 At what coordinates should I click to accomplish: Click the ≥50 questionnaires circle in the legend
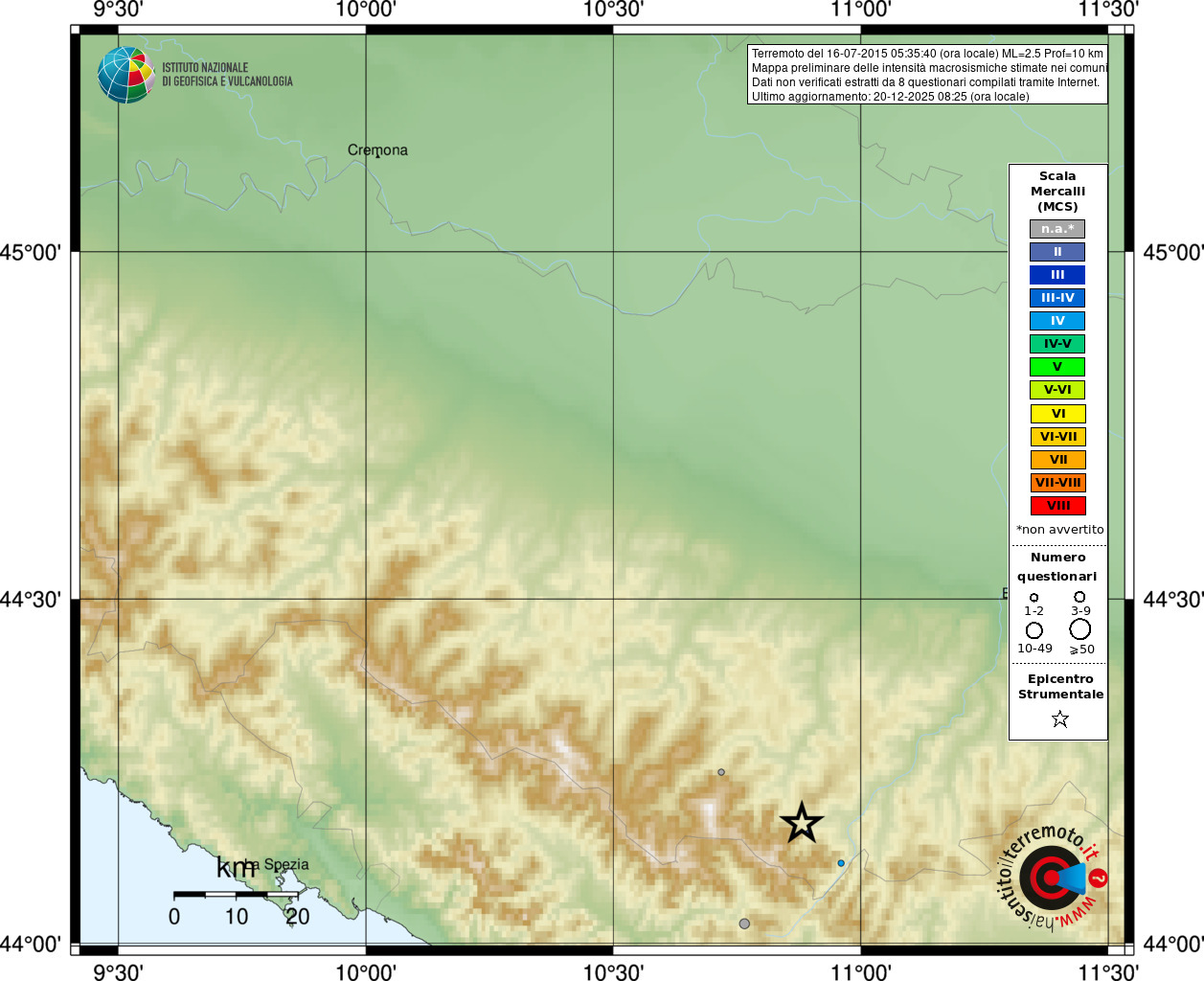(1080, 629)
